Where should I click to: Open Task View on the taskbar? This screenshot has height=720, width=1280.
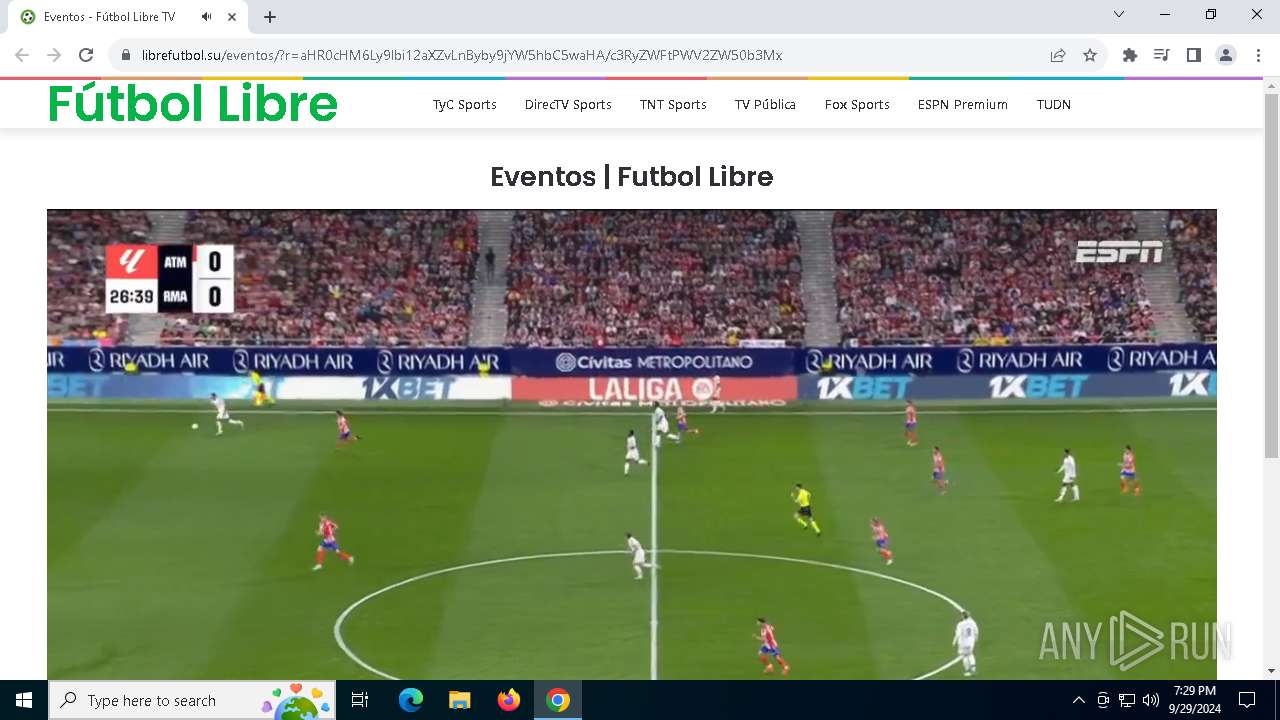(361, 700)
